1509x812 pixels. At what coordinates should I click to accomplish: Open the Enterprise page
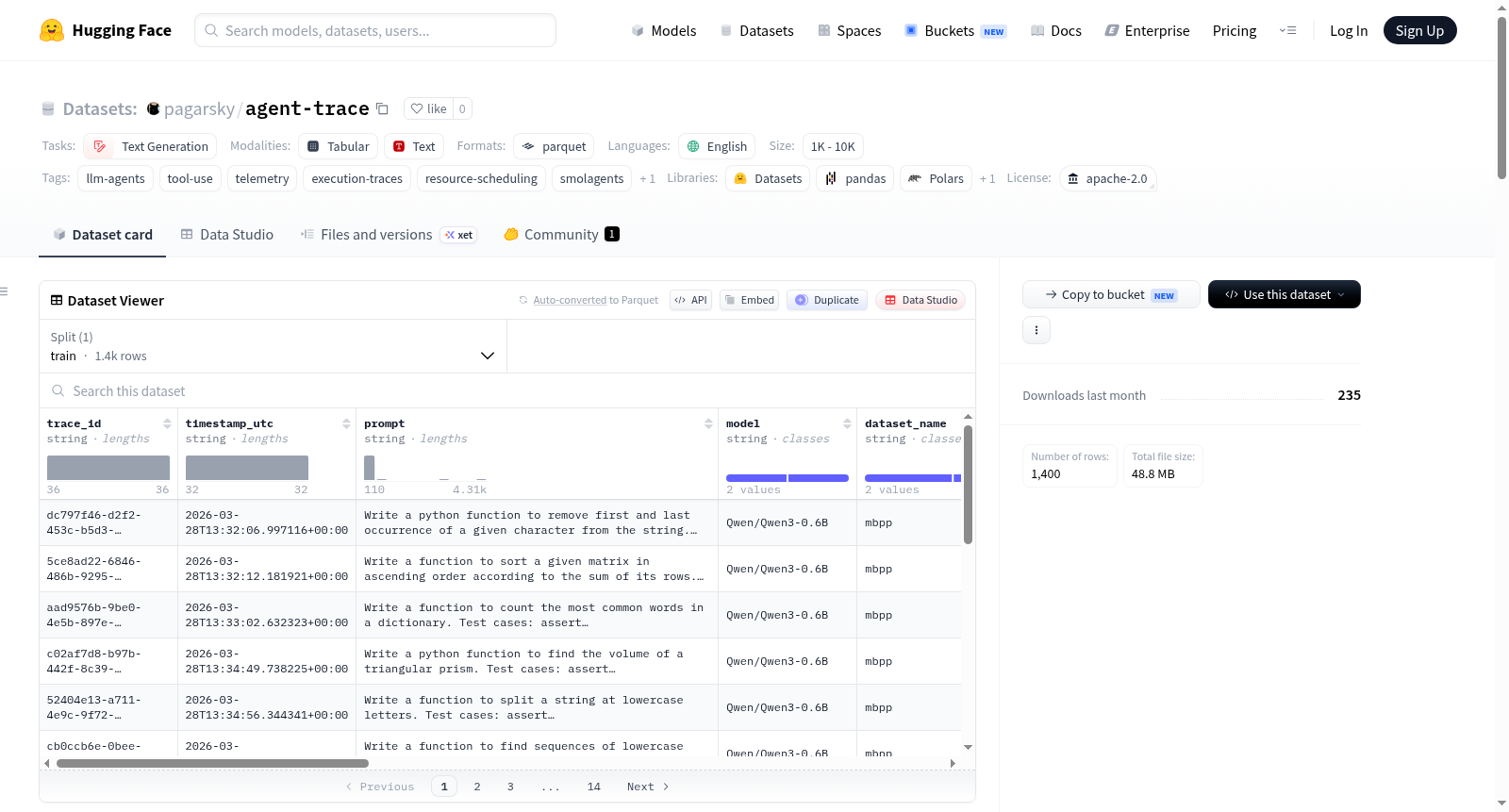click(1147, 30)
